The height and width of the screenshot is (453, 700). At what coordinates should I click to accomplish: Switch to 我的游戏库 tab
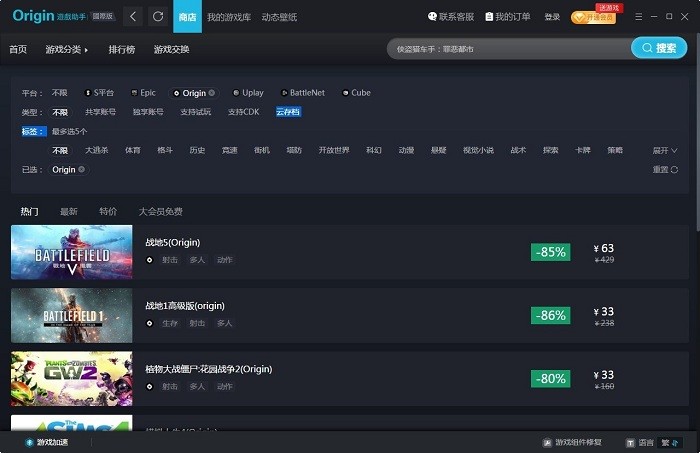tap(229, 17)
